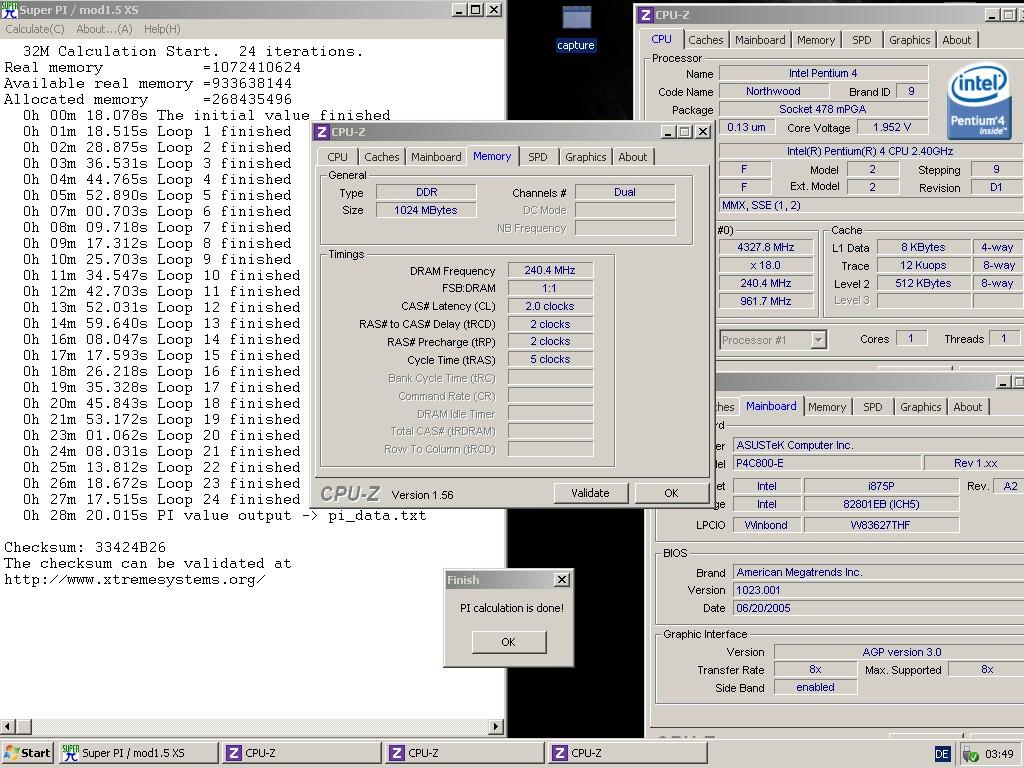Open the About...(A) menu in Super PI
The image size is (1024, 768).
click(x=104, y=29)
